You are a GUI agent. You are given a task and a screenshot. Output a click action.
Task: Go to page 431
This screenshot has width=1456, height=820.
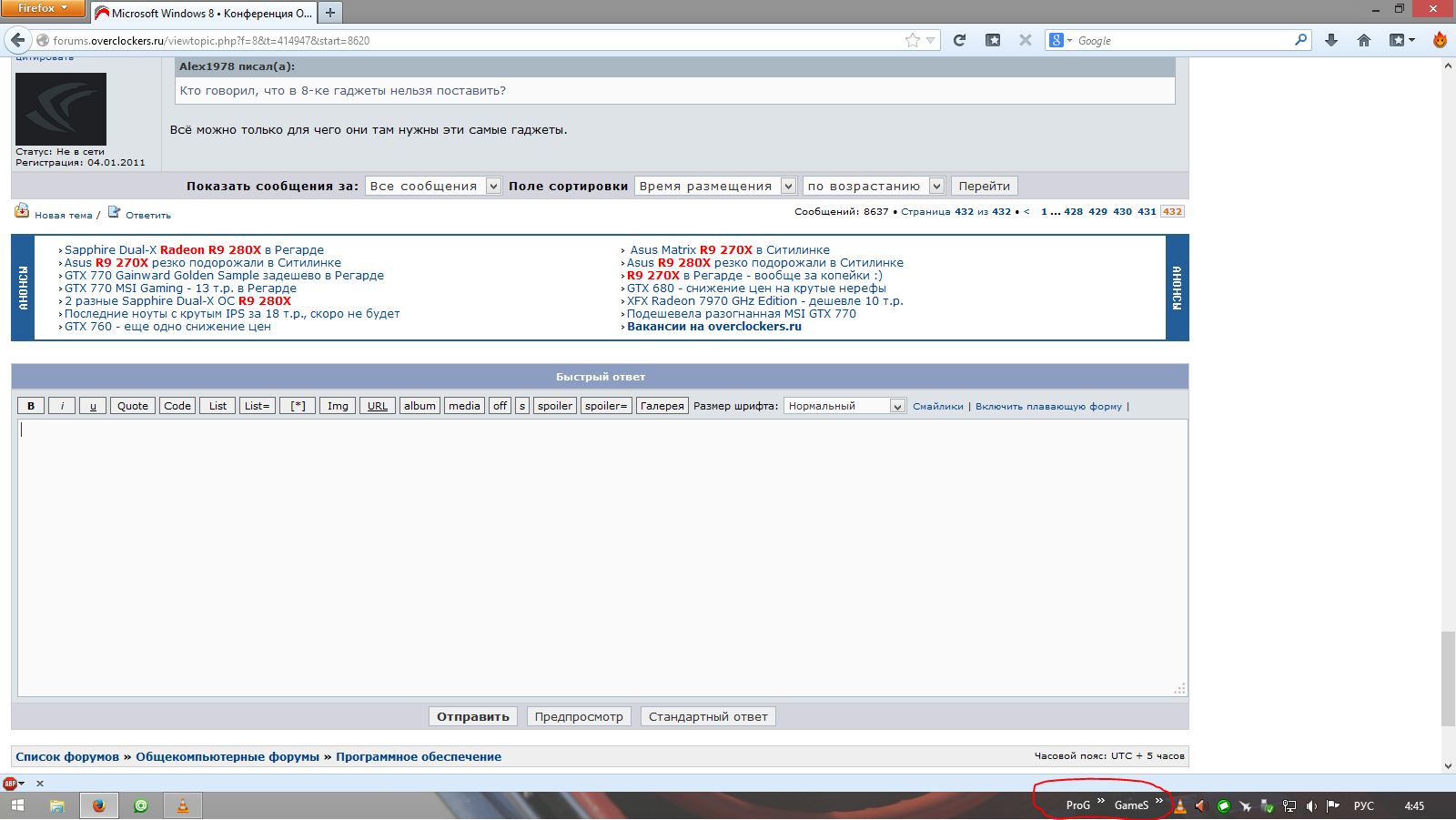click(x=1147, y=211)
